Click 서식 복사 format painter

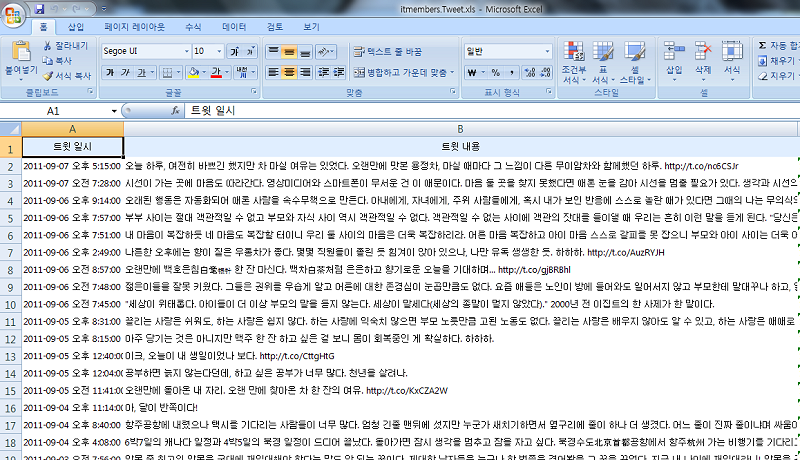click(67, 75)
